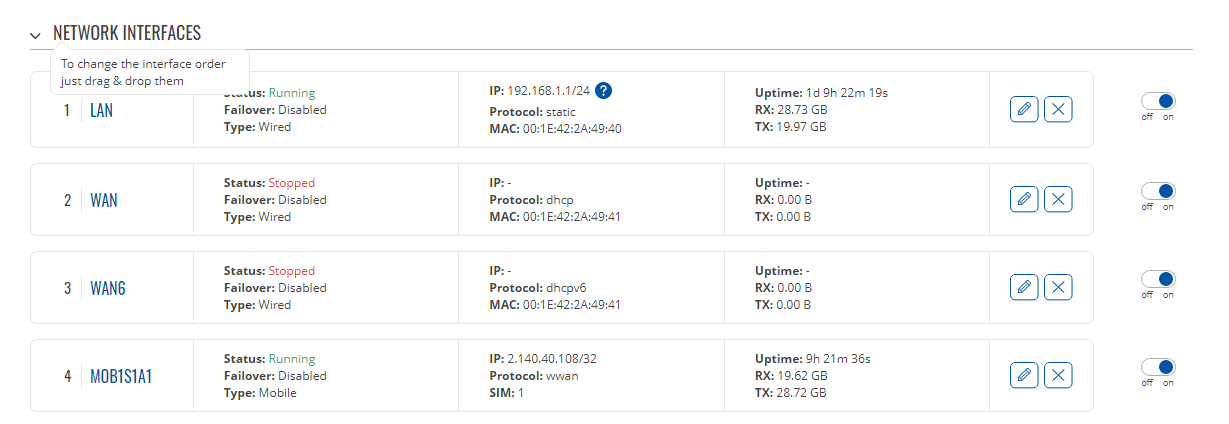The image size is (1229, 424).
Task: Delete the LAN interface with X icon
Action: (x=1058, y=110)
